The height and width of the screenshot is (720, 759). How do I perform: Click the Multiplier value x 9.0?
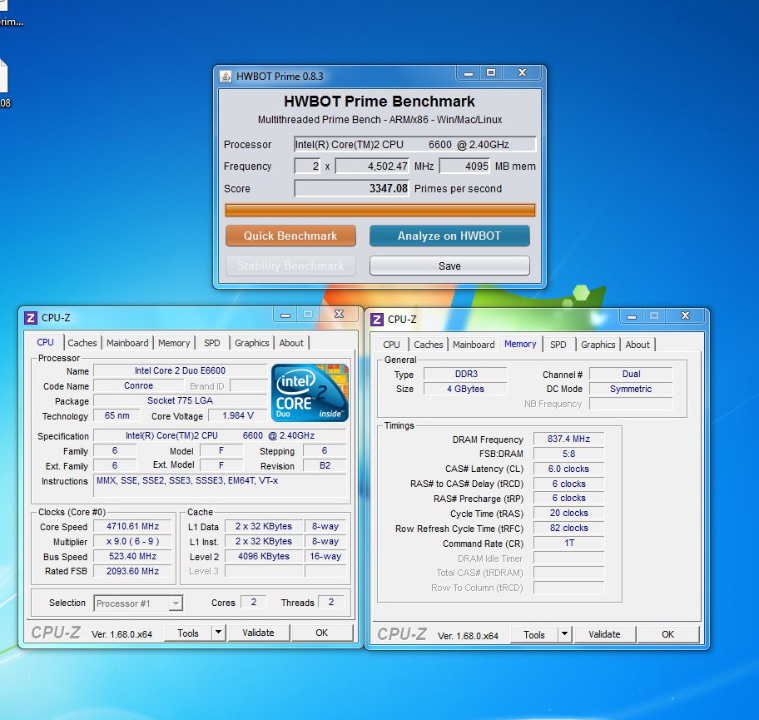pos(133,541)
